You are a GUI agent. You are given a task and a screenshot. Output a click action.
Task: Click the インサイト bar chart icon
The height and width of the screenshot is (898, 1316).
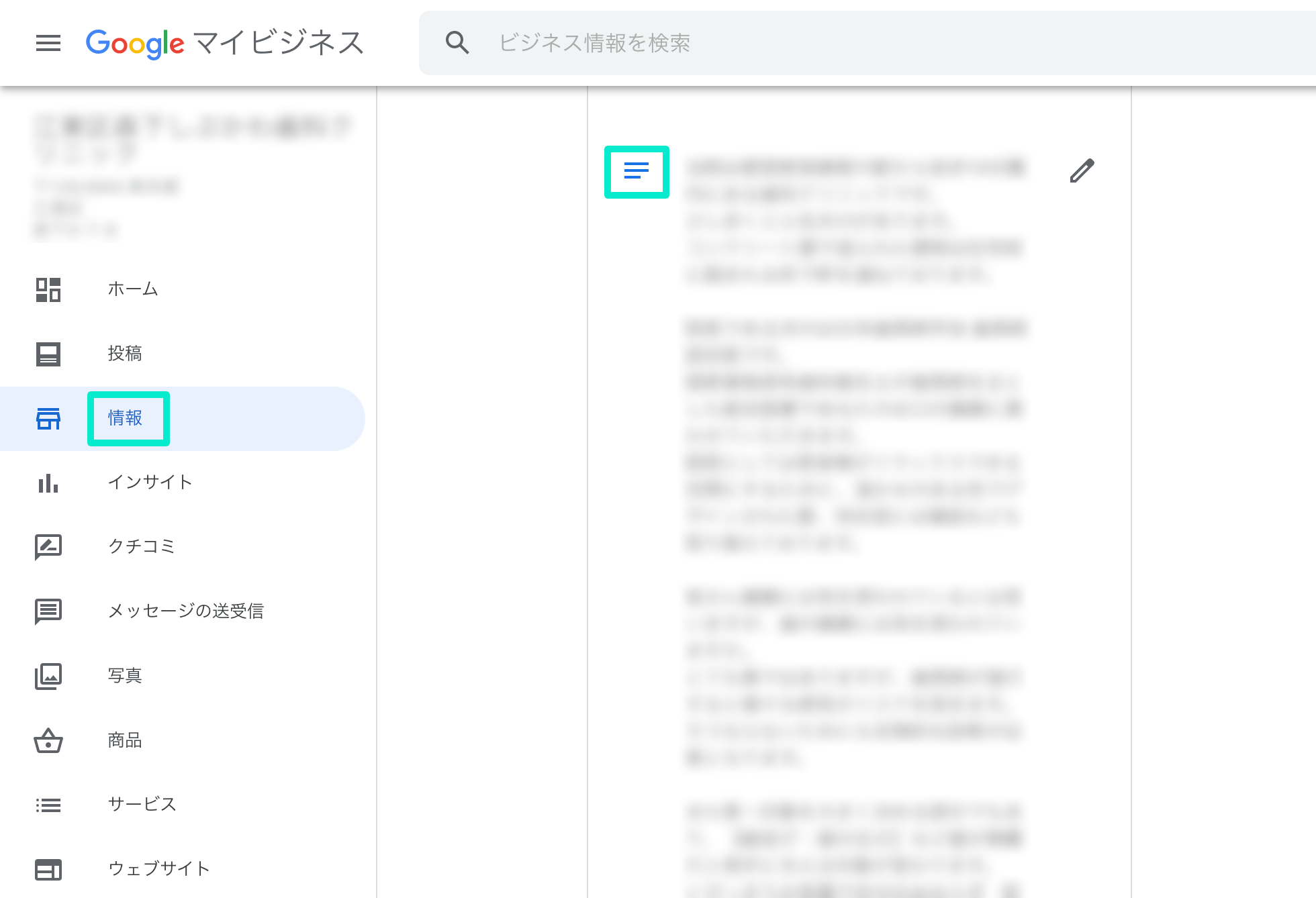[48, 483]
